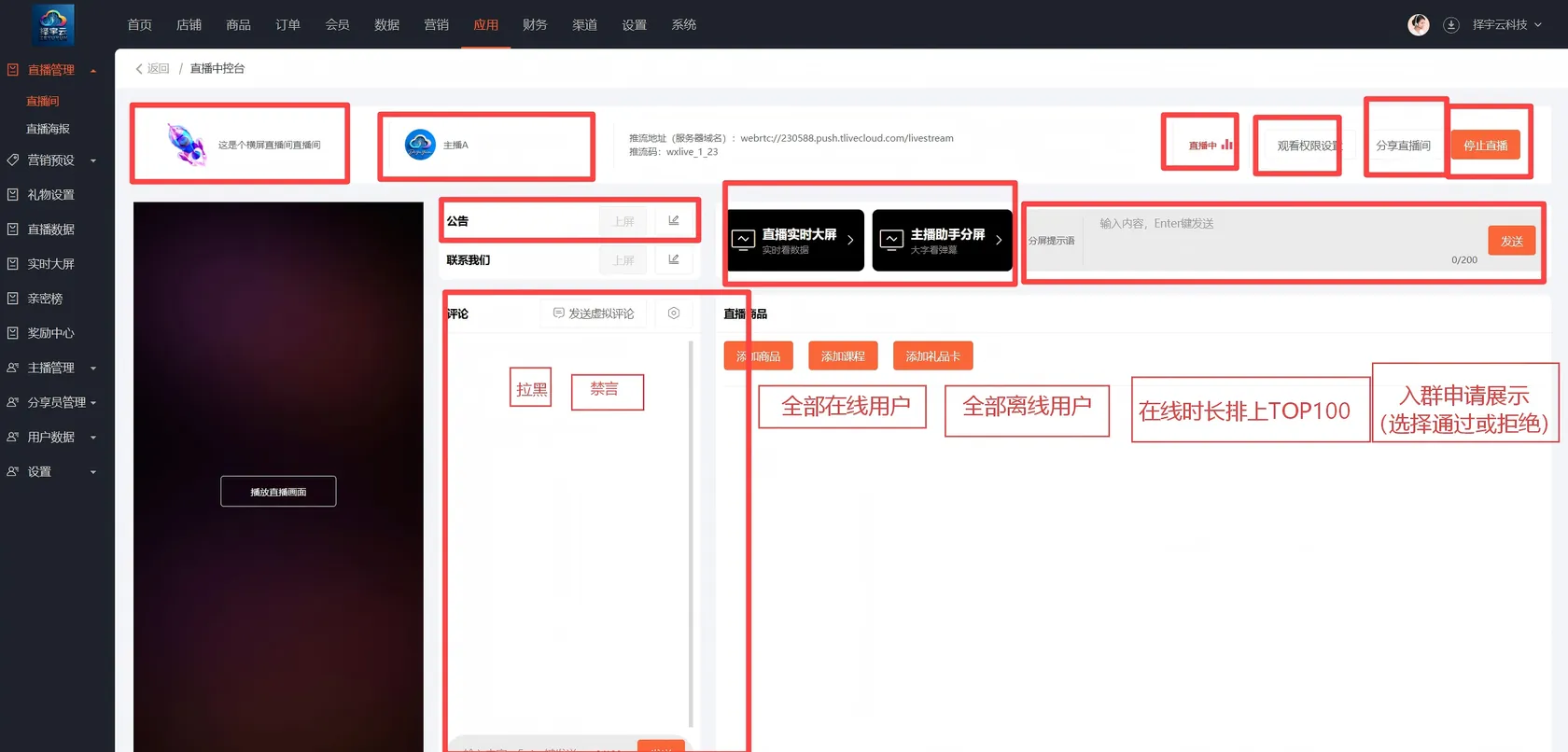Click the 直播中 status bars icon
The image size is (1568, 752).
tap(1227, 145)
